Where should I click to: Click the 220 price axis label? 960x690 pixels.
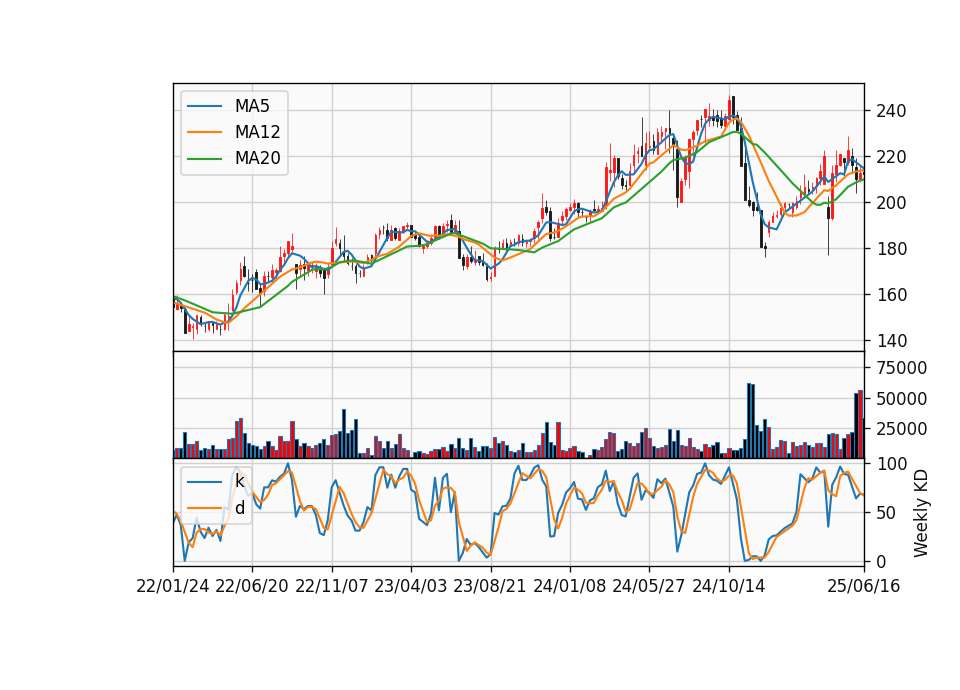[x=891, y=157]
